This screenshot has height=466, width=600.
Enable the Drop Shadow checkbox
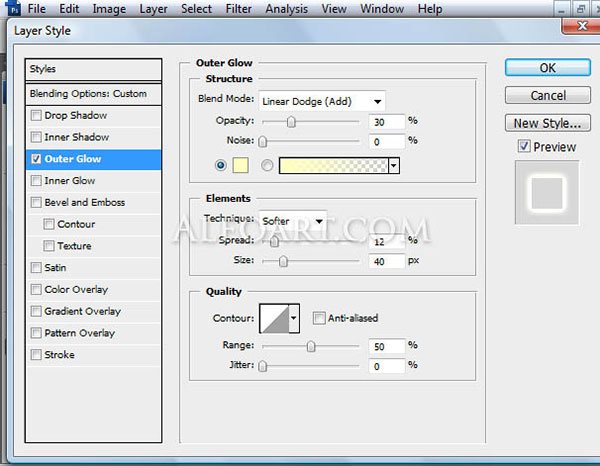(x=36, y=116)
